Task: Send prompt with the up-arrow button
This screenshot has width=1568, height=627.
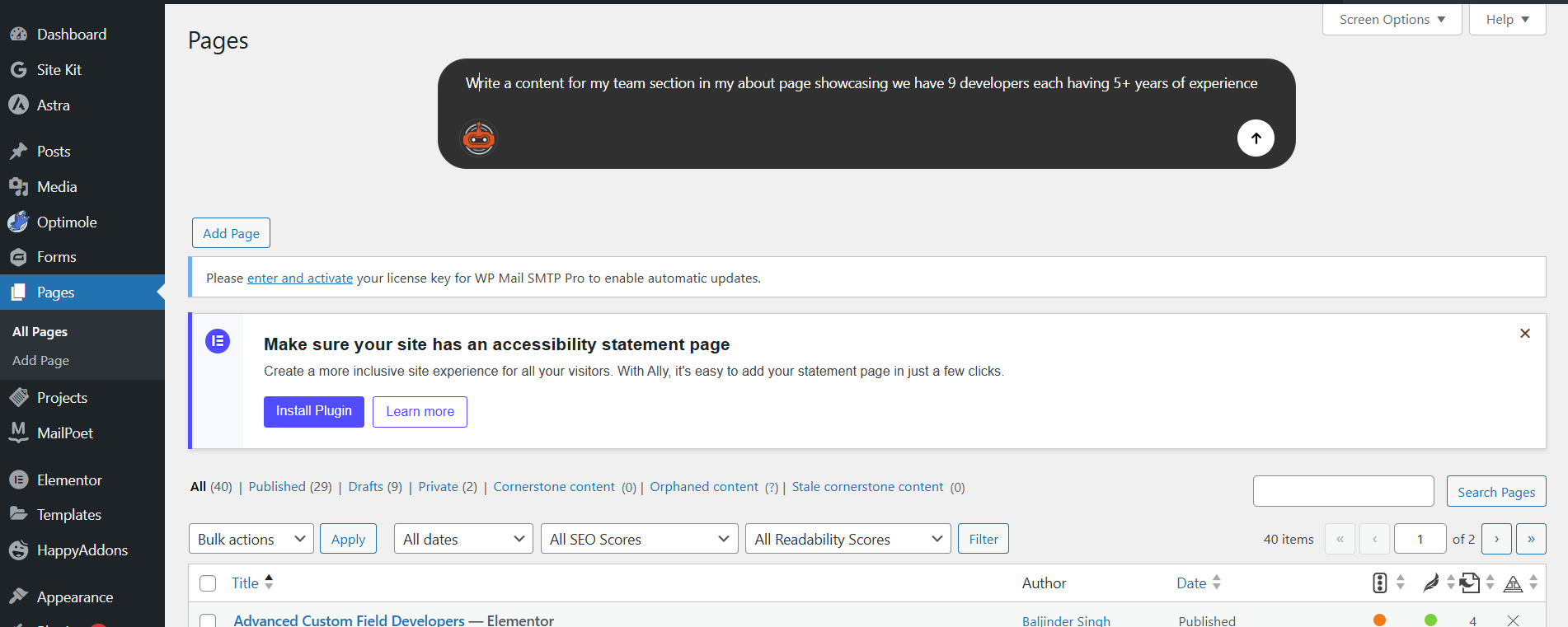Action: tap(1256, 138)
